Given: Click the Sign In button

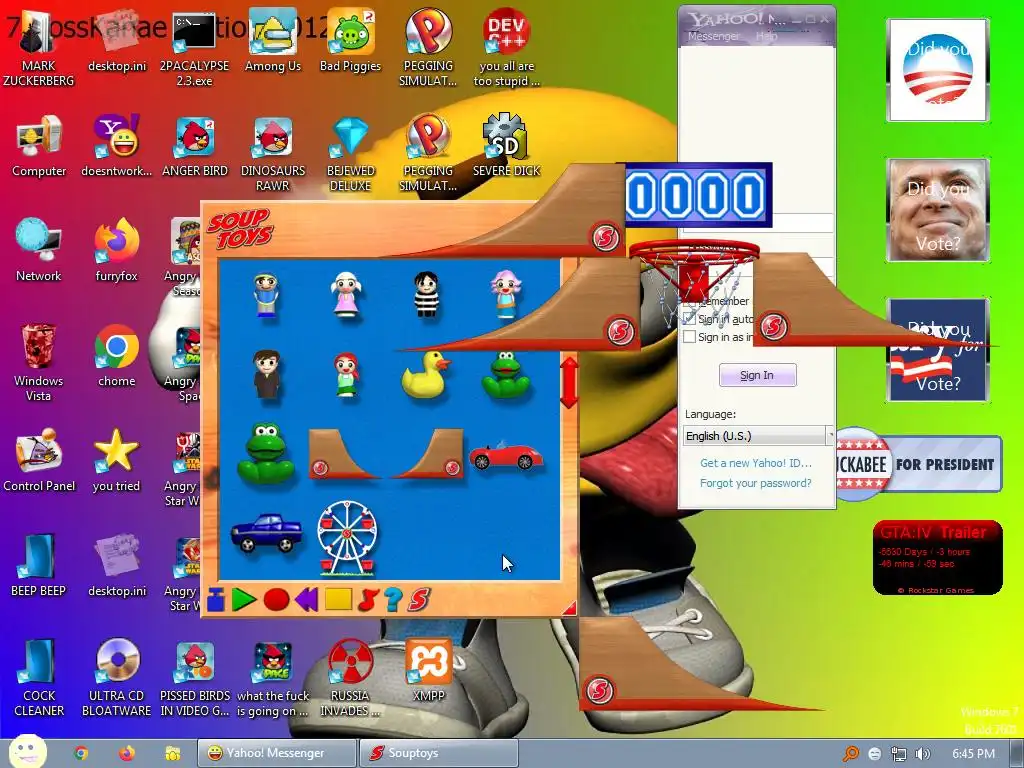Looking at the screenshot, I should pos(758,375).
